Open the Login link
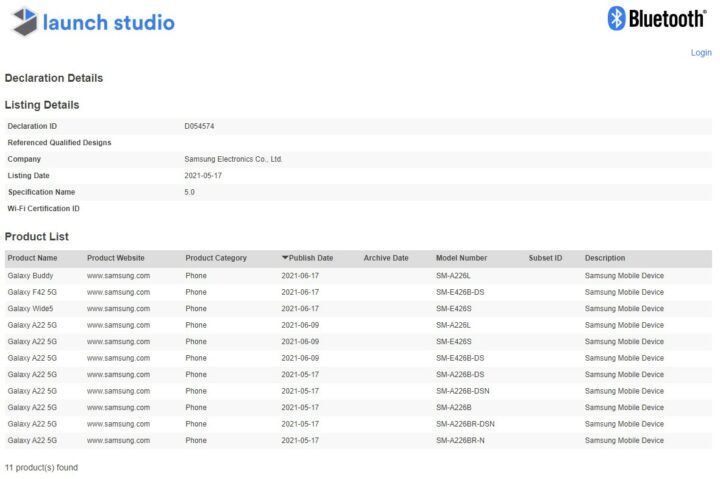The image size is (720, 479). [x=701, y=53]
